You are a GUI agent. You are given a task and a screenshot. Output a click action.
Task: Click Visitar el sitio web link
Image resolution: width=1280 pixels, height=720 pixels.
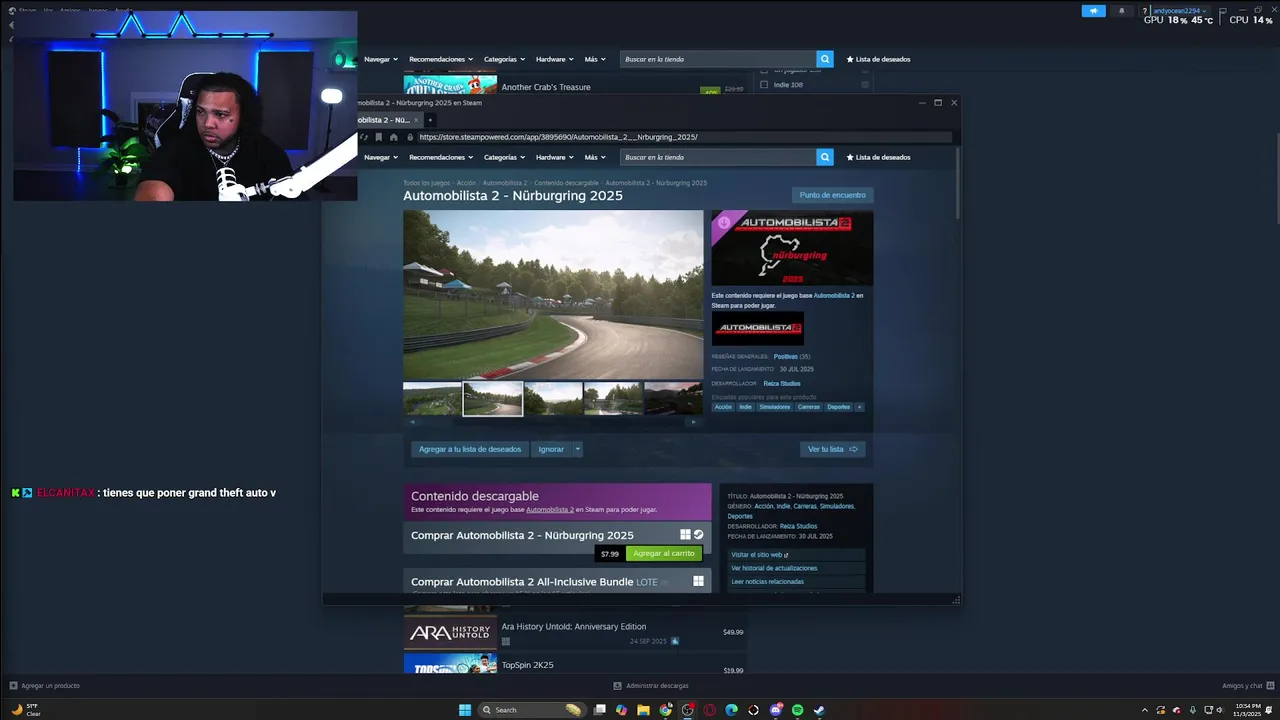(760, 554)
